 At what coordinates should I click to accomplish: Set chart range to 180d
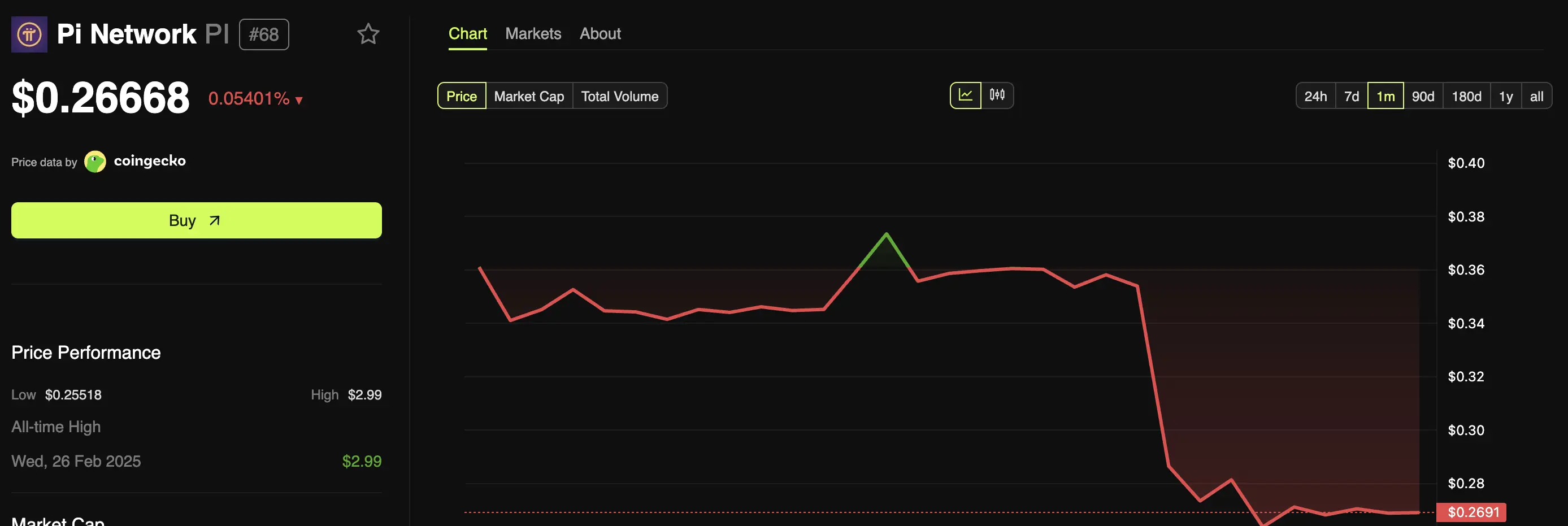click(1466, 95)
